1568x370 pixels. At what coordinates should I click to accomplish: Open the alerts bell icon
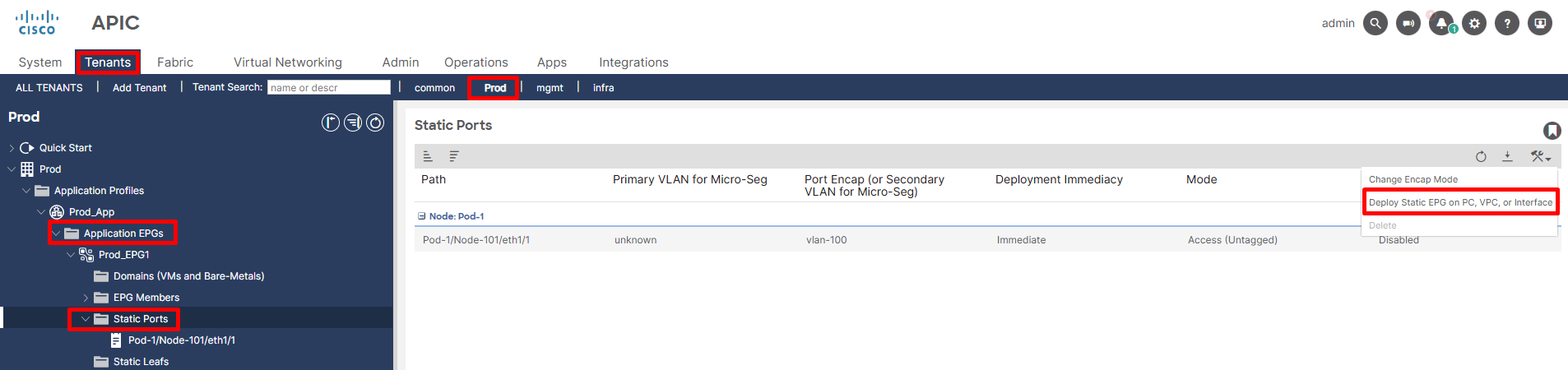(1440, 23)
